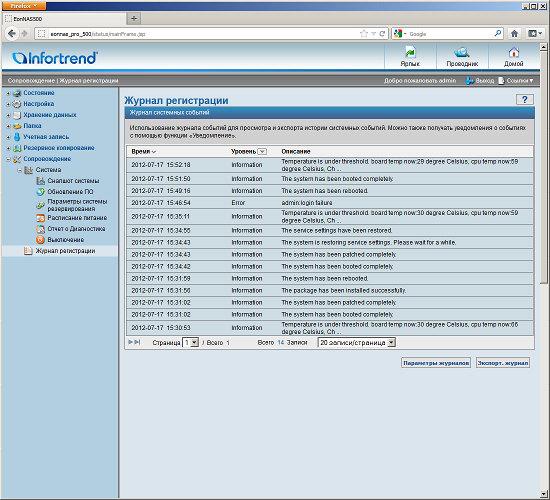Screen dimensions: 550x500
Task: Go to Домой home icon
Action: click(x=514, y=56)
